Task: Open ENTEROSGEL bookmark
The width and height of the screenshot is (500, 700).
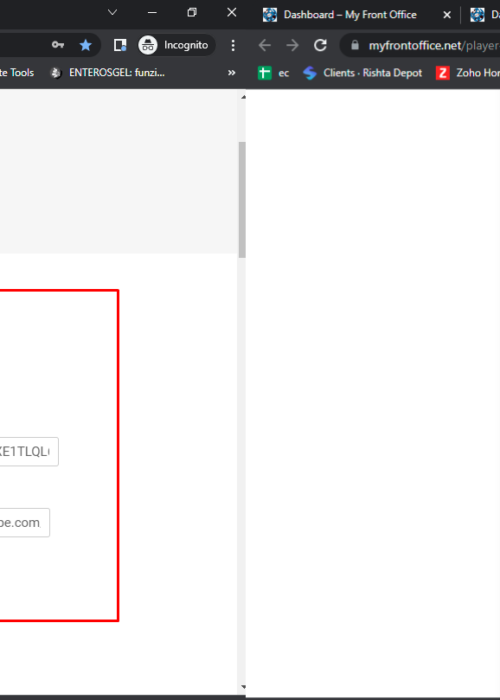Action: (x=108, y=73)
